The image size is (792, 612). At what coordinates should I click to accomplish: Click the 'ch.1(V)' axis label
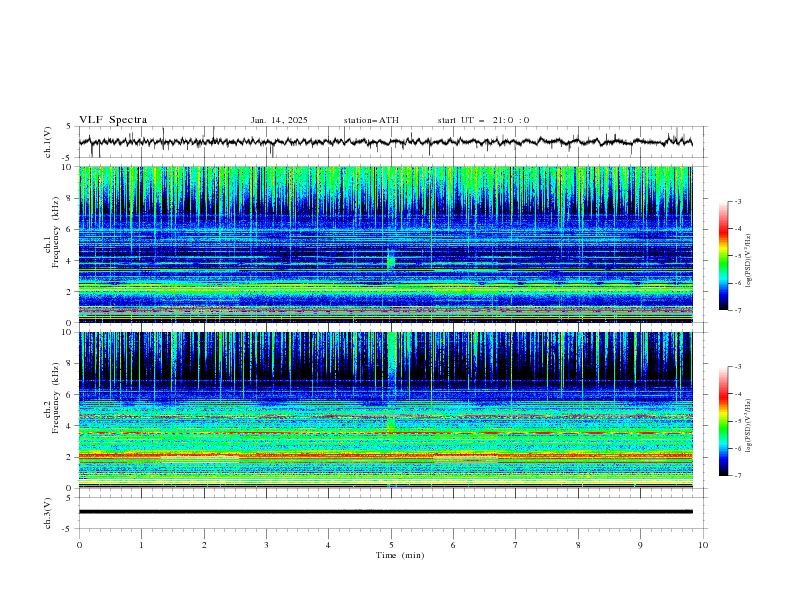tap(48, 142)
